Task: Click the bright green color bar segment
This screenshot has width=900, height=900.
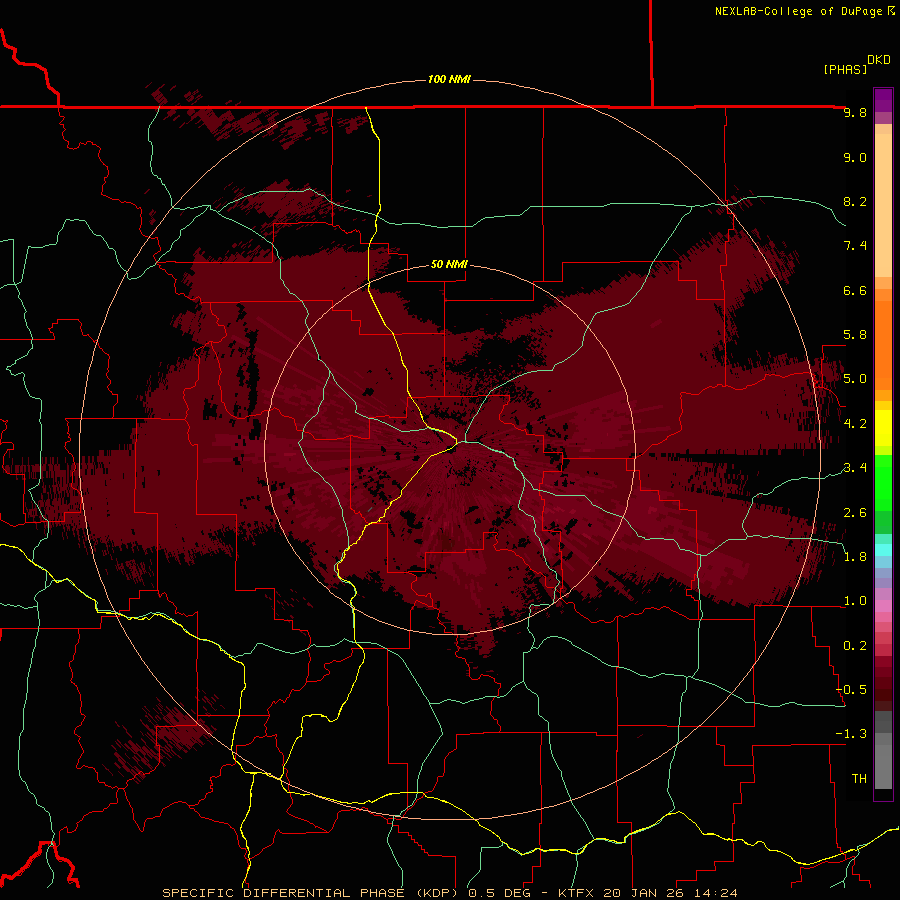Action: tap(883, 483)
